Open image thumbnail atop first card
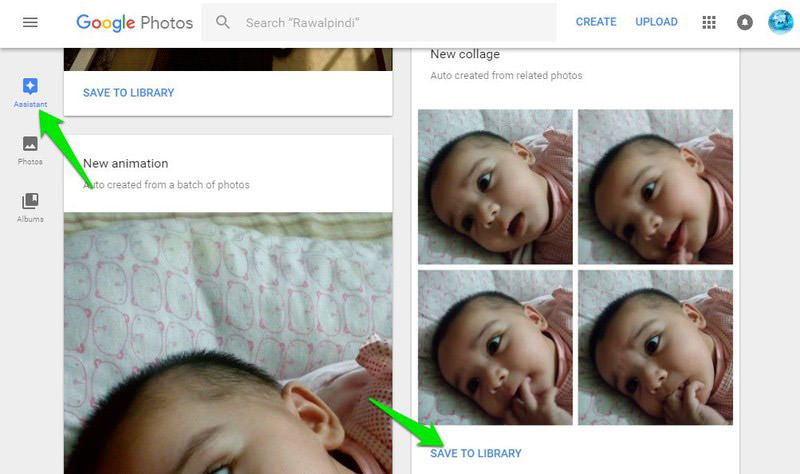Image resolution: width=800 pixels, height=474 pixels. [x=228, y=59]
